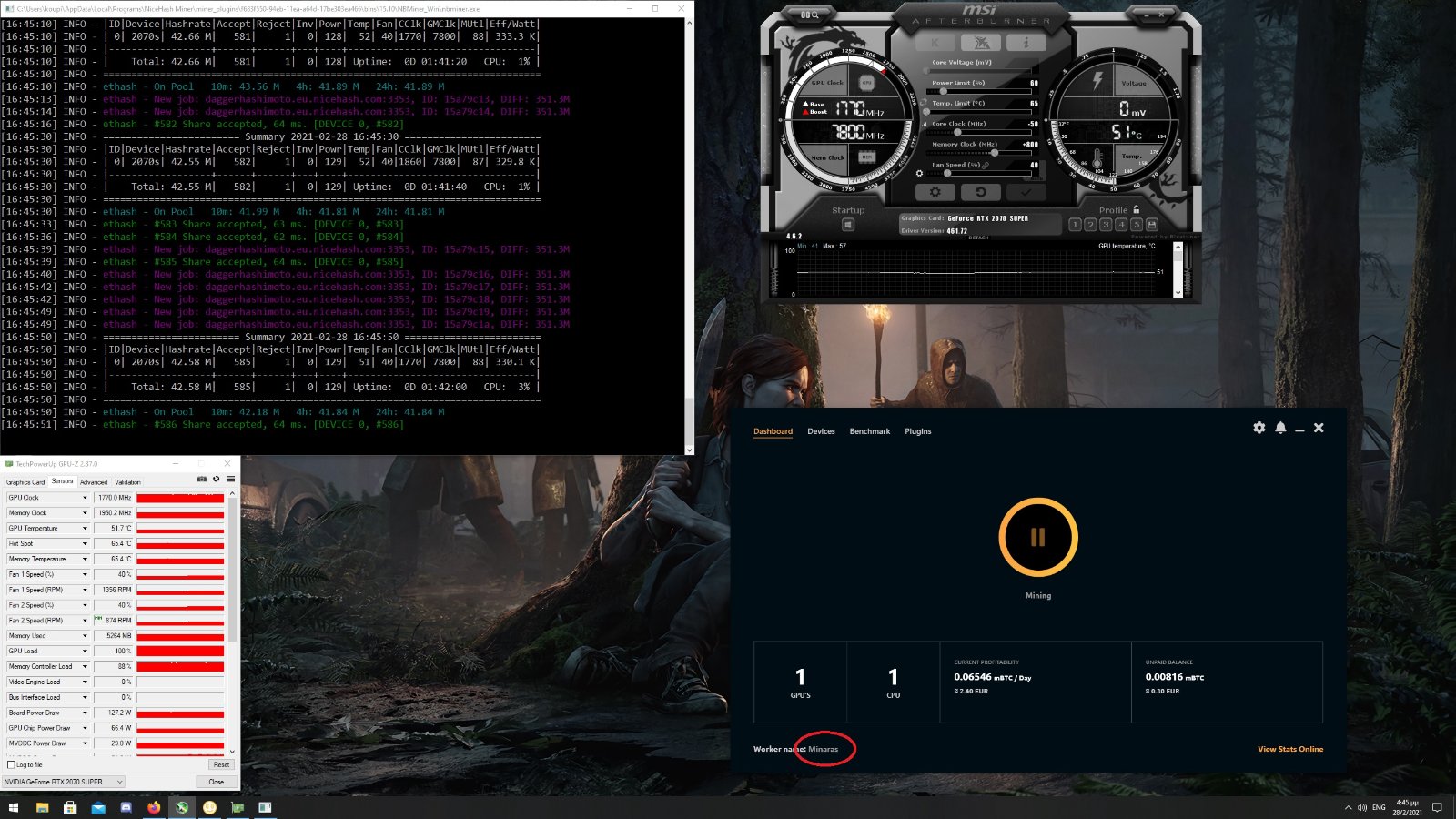
Task: Adjust the Power Limit slider in Afterburner
Action: pos(981,91)
